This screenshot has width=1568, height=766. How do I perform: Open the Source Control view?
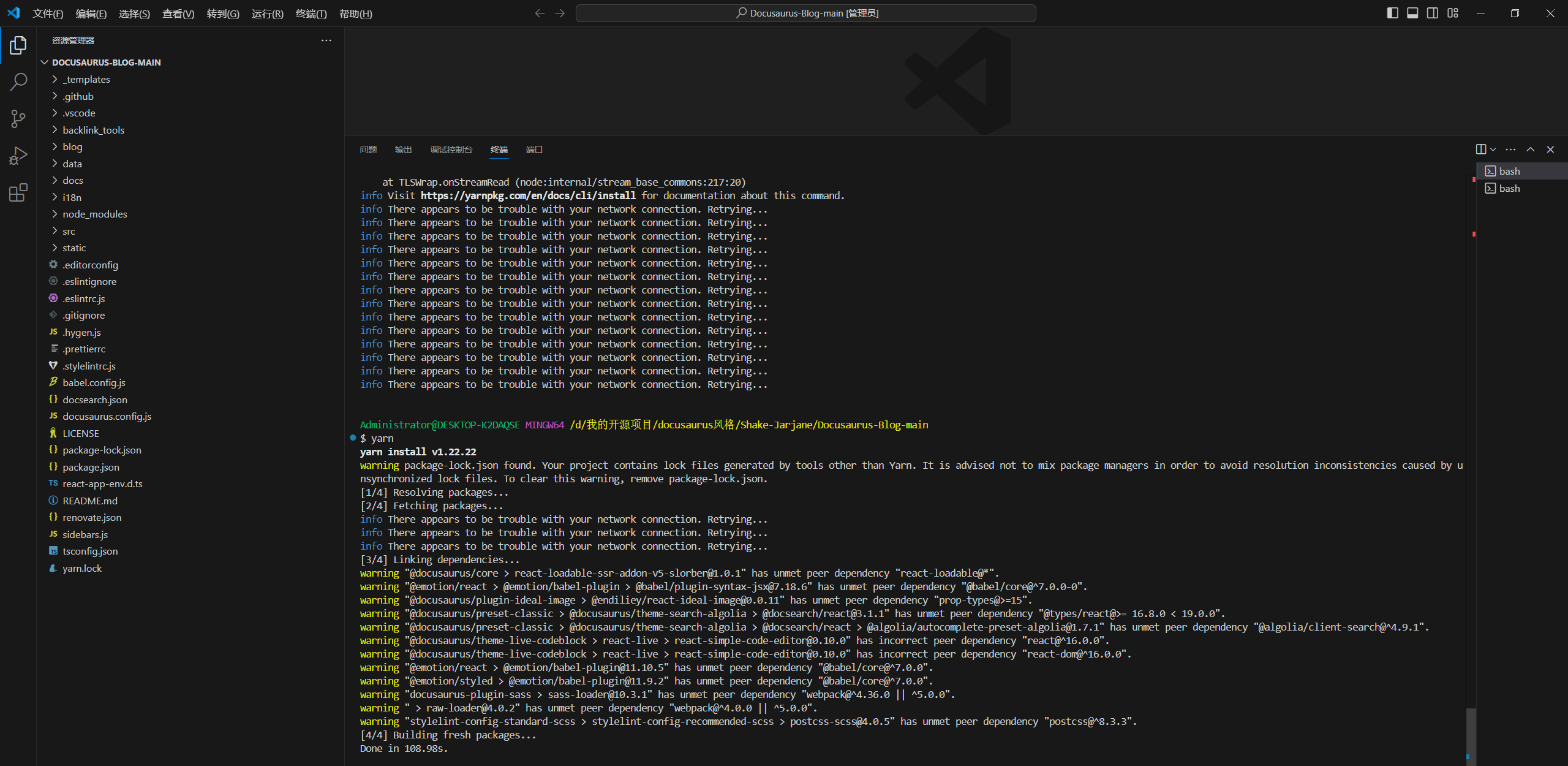click(18, 119)
